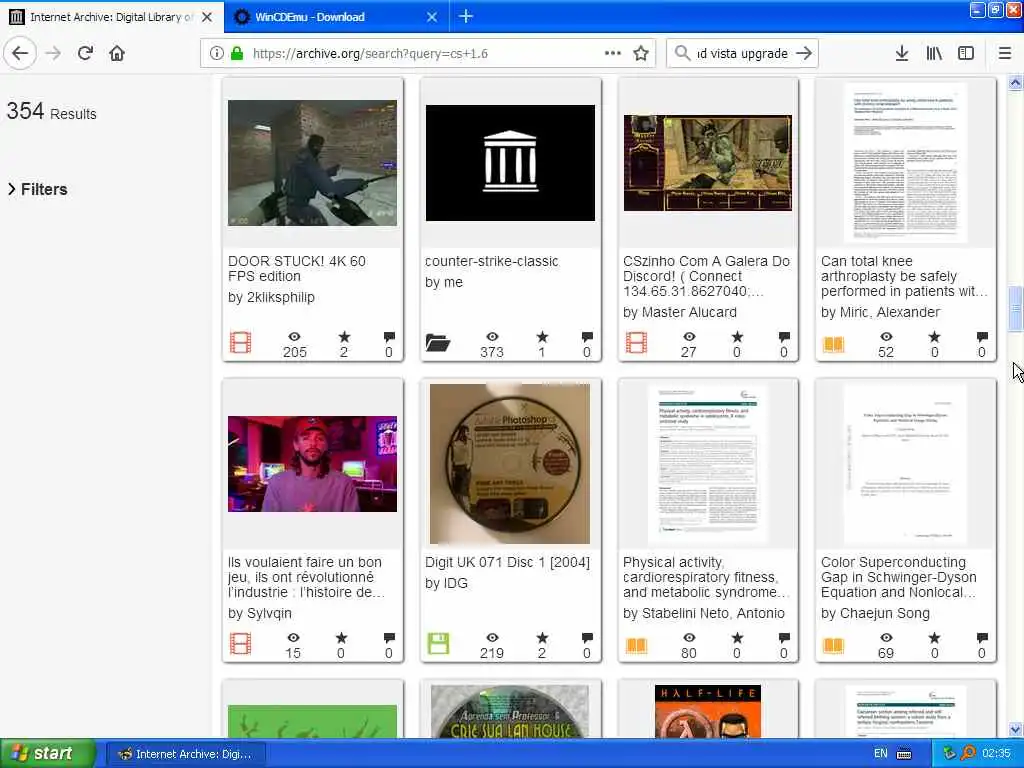
Task: Open counter-strike-classic black thumbnail
Action: [x=510, y=163]
